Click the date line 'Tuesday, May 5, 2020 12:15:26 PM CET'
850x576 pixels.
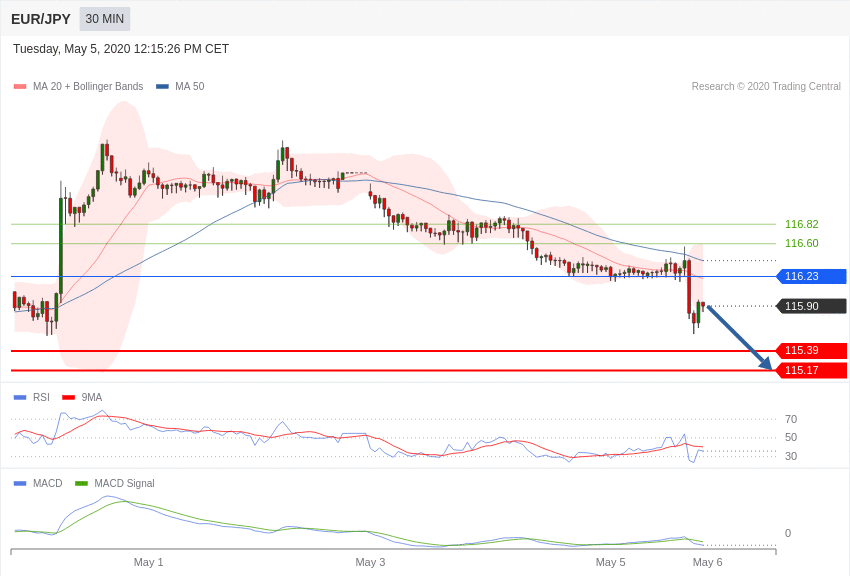pos(121,49)
